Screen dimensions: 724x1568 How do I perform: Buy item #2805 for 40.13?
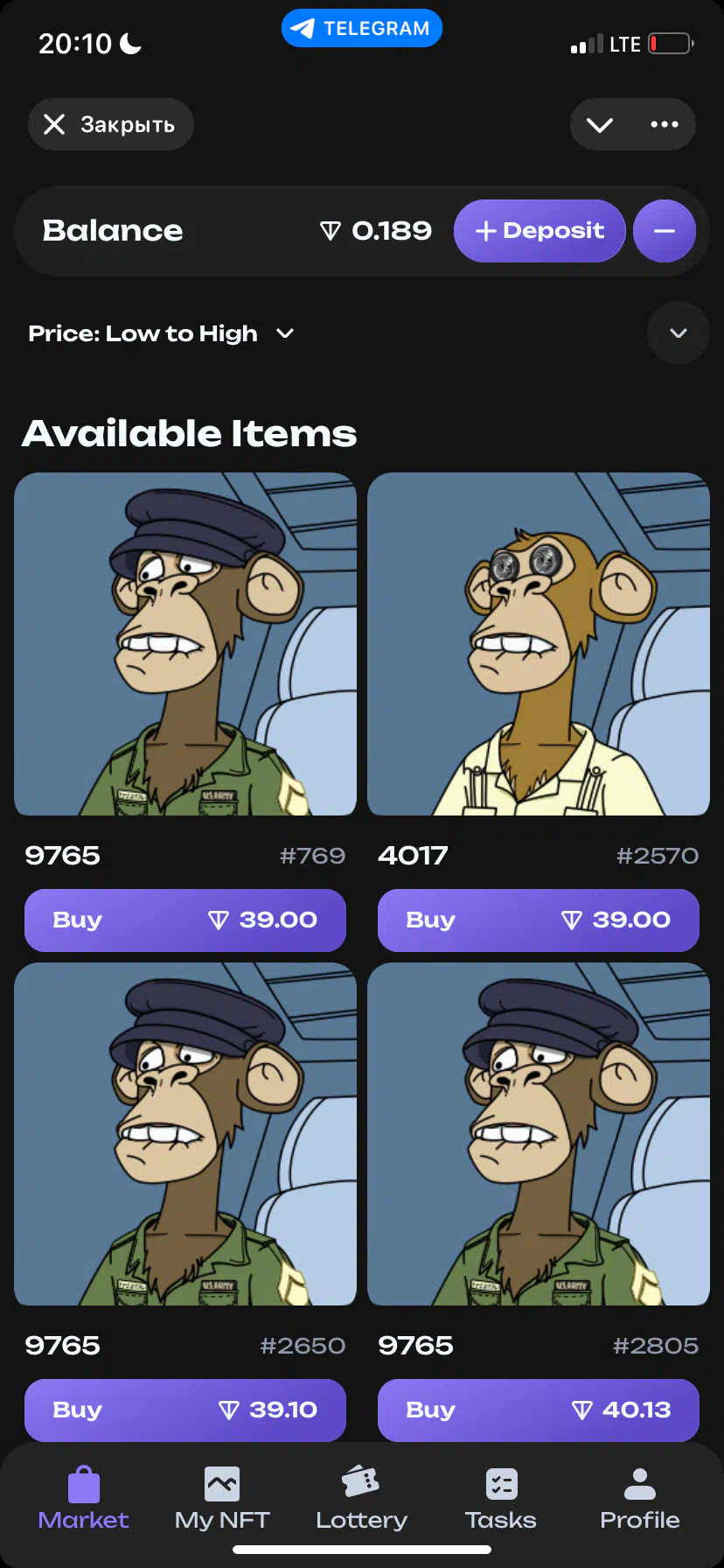point(539,1410)
